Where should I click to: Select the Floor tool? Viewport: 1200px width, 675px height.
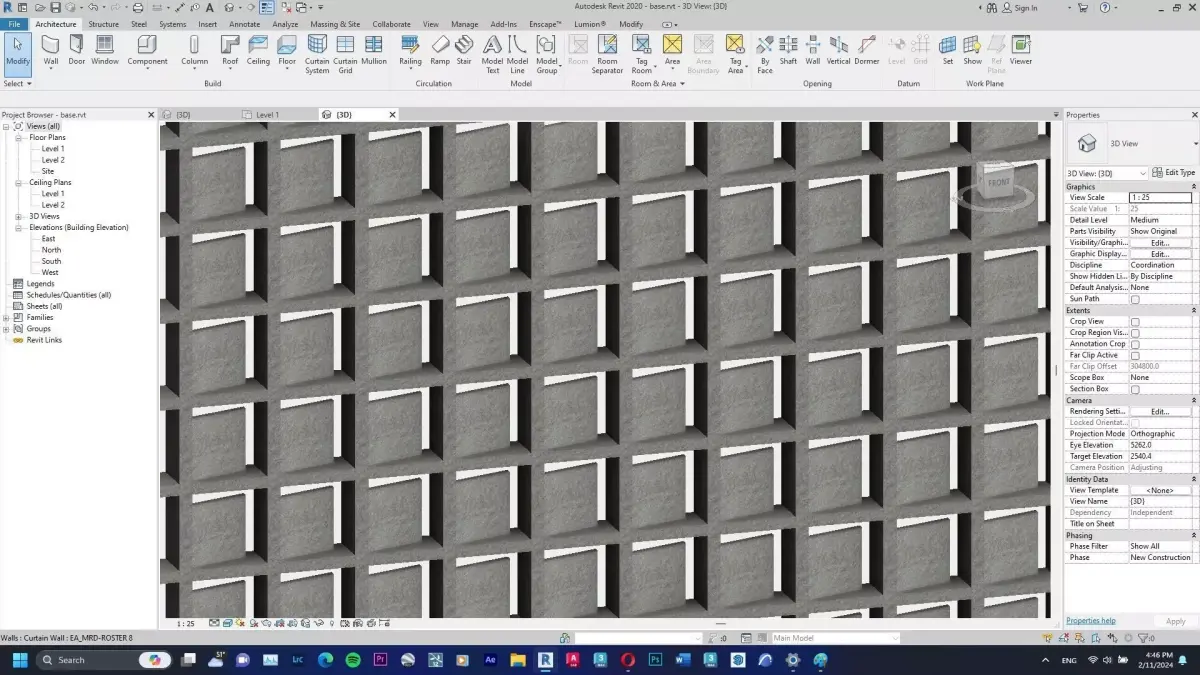point(287,50)
